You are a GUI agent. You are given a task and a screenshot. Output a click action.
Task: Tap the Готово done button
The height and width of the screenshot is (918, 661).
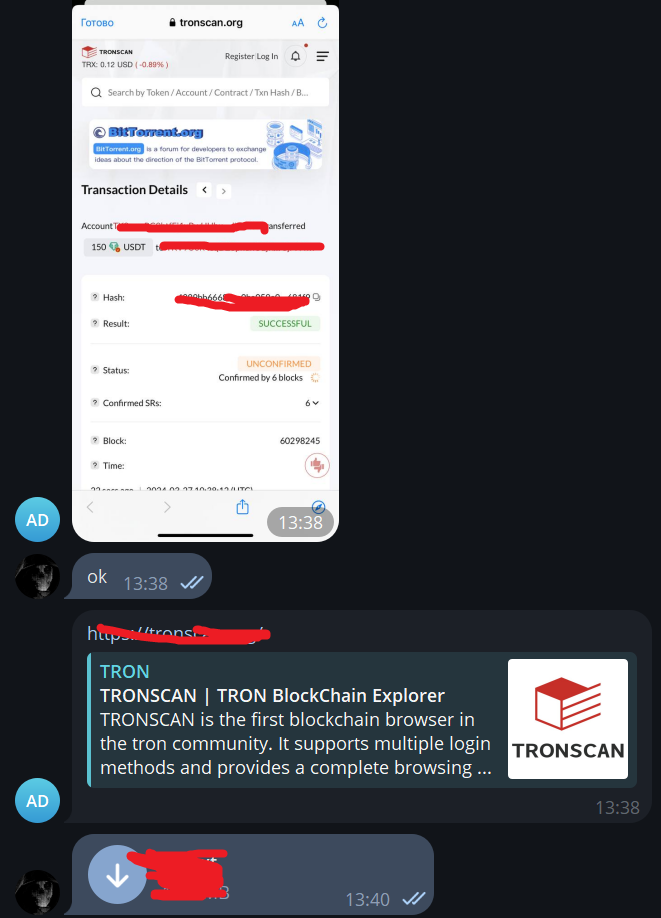[97, 23]
